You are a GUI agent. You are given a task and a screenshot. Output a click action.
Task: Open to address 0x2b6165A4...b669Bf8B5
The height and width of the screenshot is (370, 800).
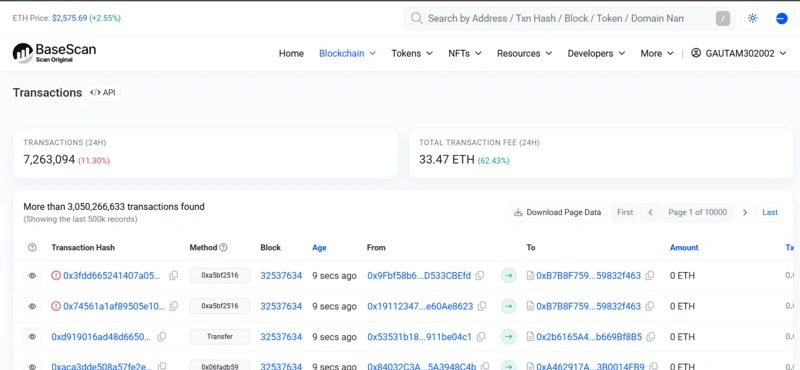click(589, 337)
